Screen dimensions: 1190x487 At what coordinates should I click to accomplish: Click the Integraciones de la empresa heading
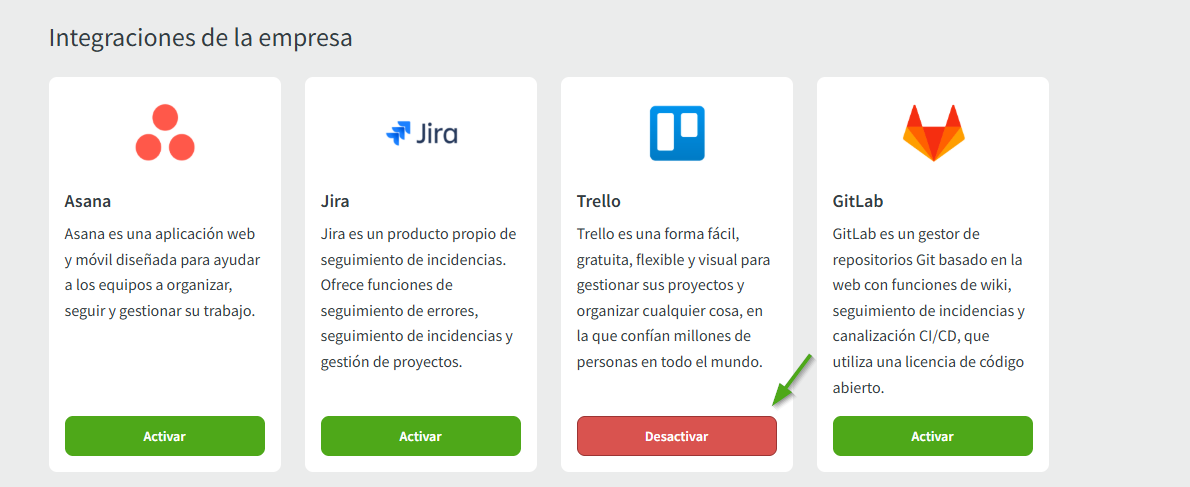click(200, 38)
